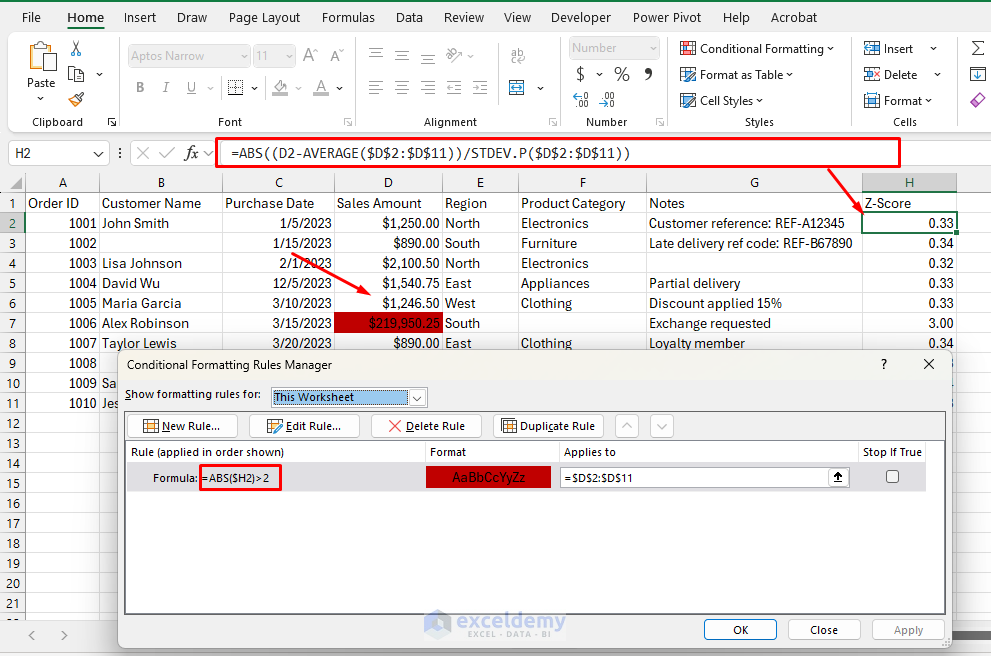Click the Font Color A icon
Image resolution: width=991 pixels, height=656 pixels.
click(321, 87)
